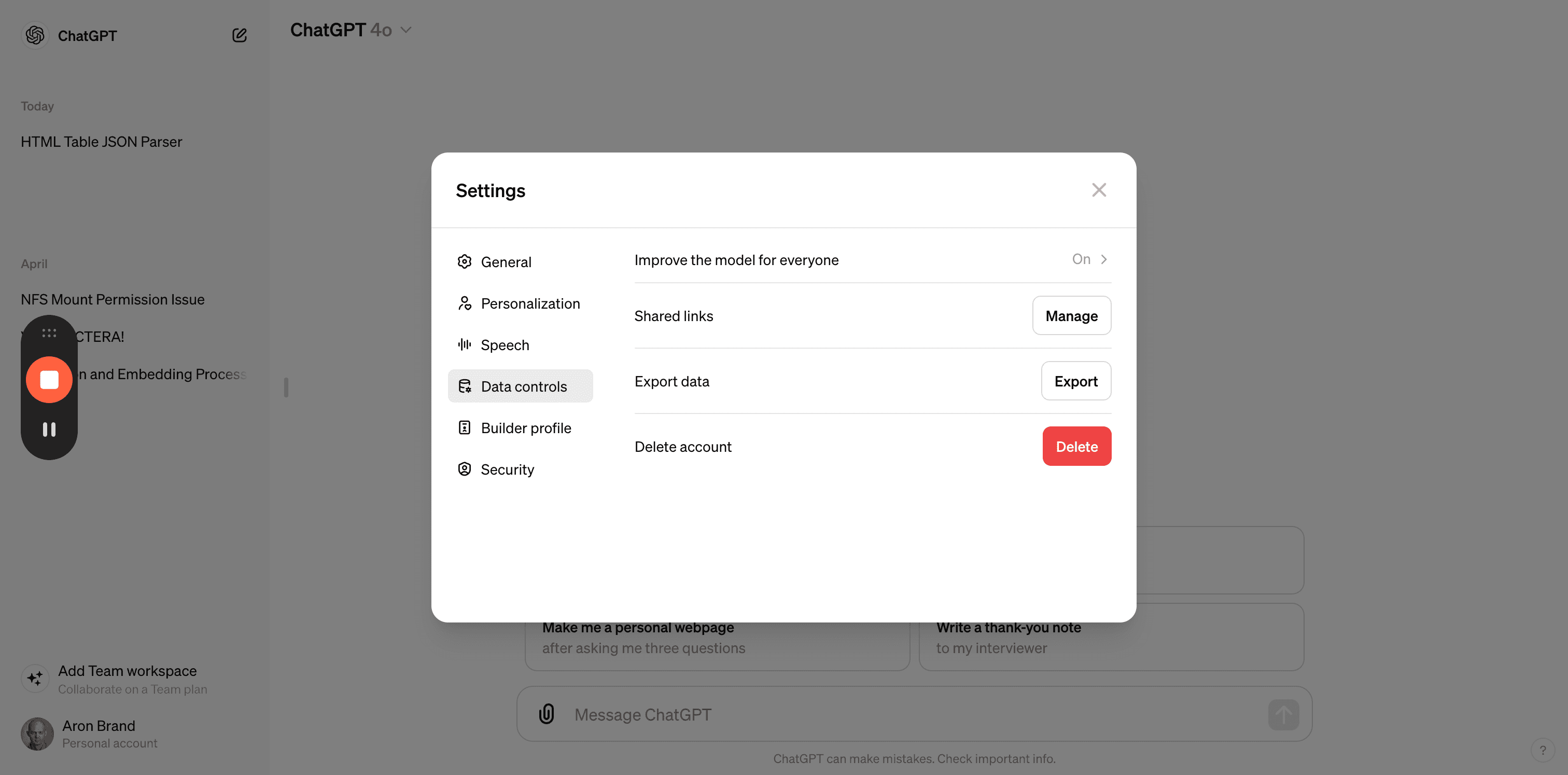1568x775 pixels.
Task: Click the sidebar collapse handle
Action: click(286, 387)
